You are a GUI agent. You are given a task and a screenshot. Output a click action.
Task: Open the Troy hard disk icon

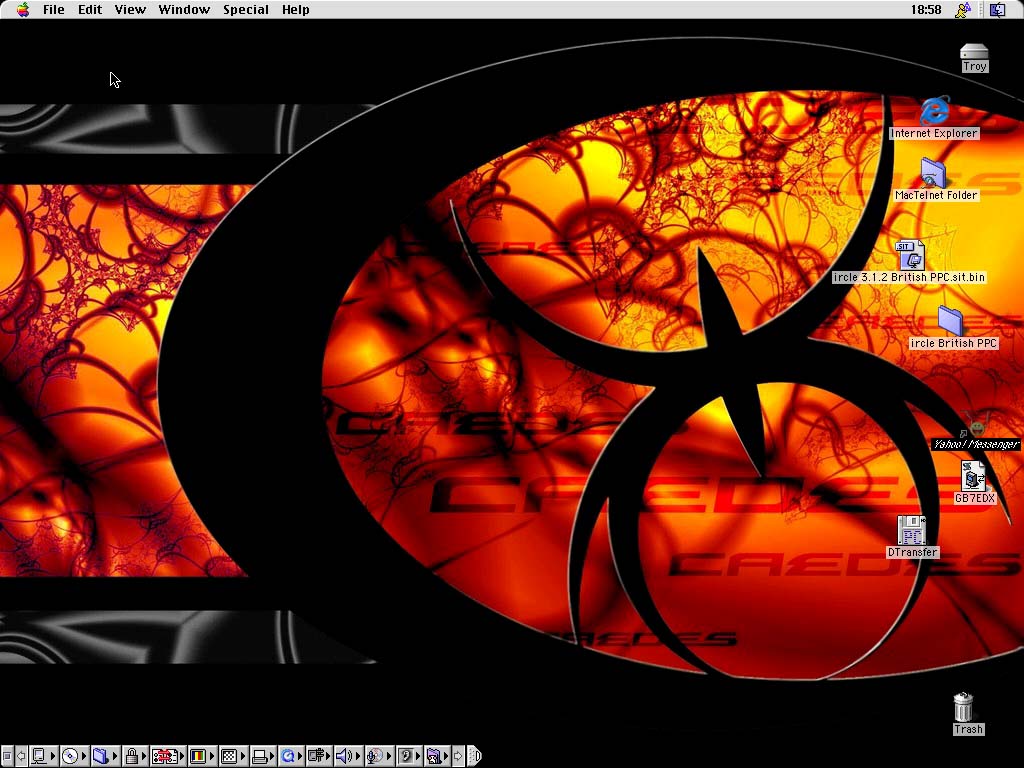pyautogui.click(x=974, y=57)
